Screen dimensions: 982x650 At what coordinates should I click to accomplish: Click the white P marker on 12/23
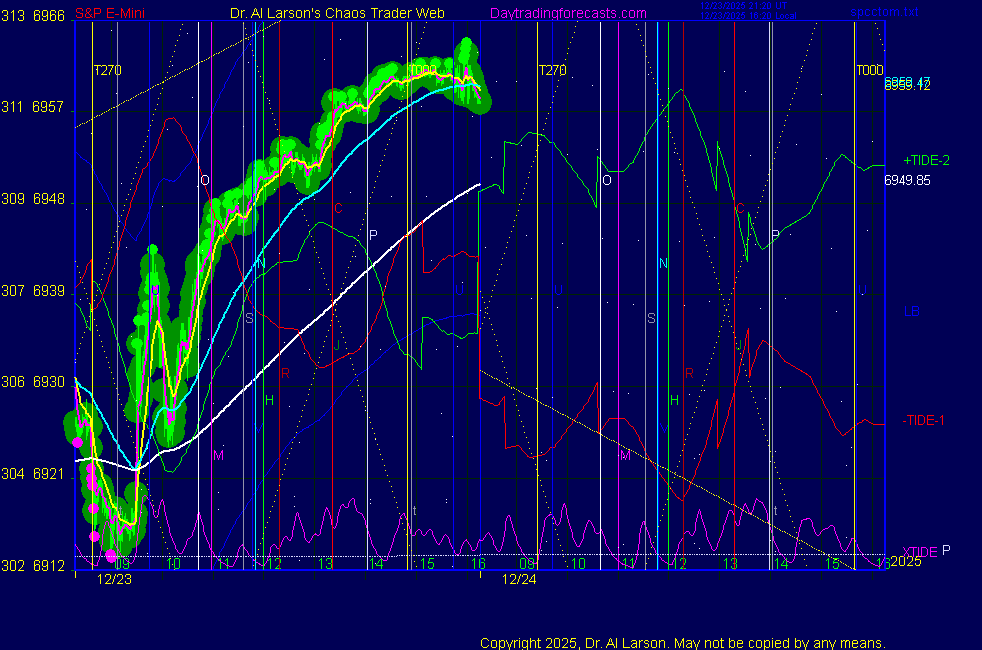click(373, 235)
